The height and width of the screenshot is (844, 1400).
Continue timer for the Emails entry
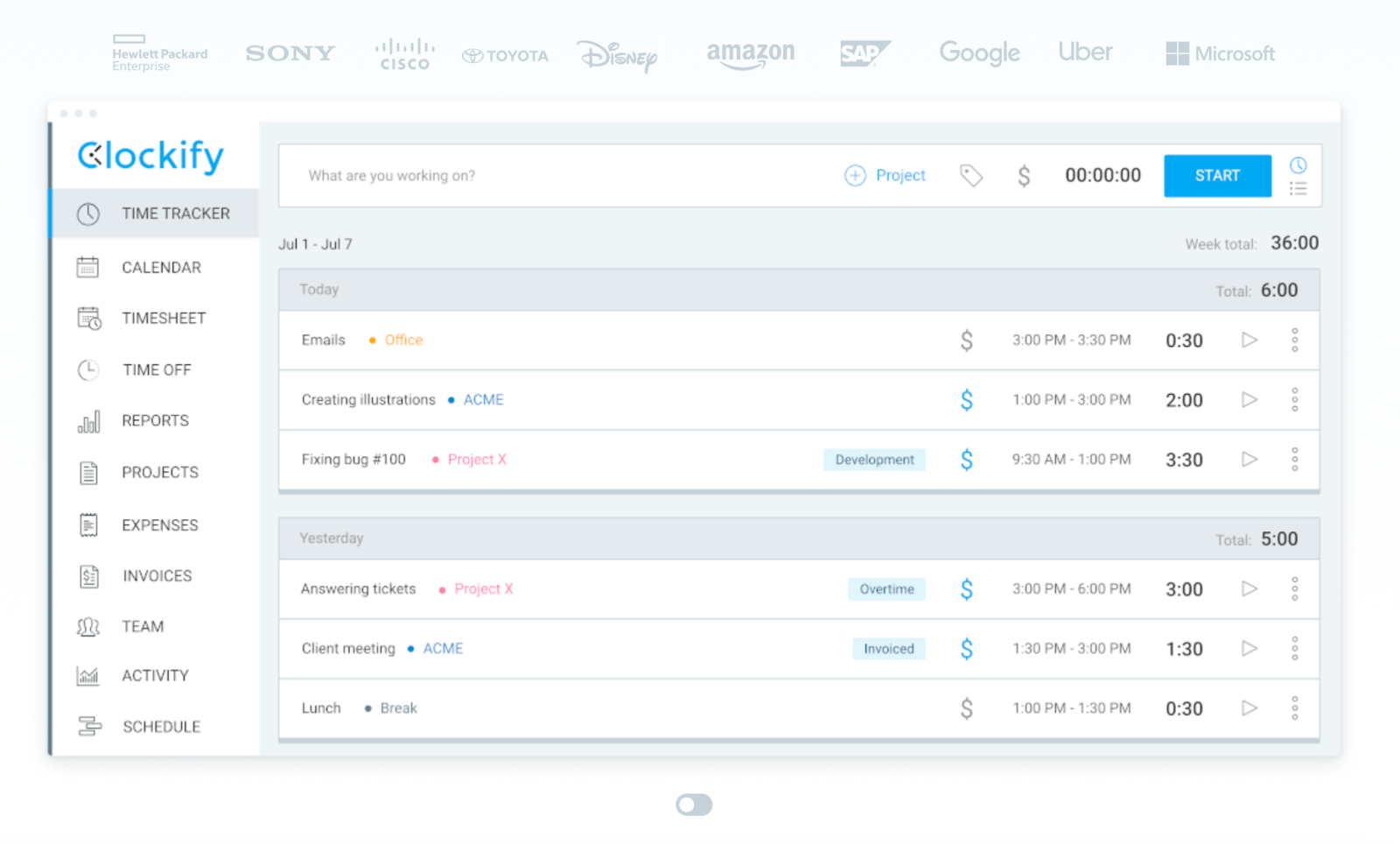coord(1249,340)
